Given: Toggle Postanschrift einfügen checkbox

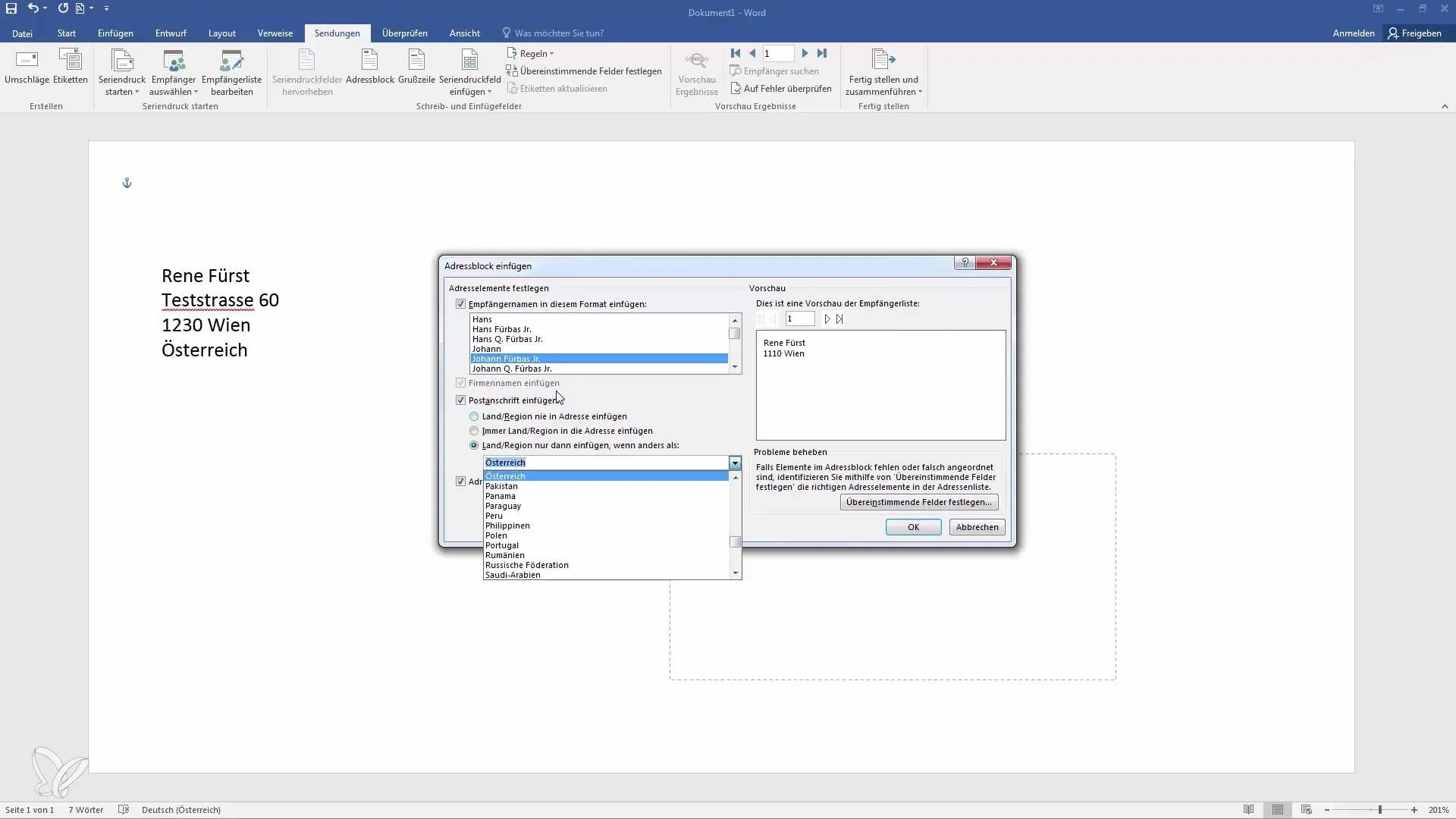Looking at the screenshot, I should tap(460, 400).
